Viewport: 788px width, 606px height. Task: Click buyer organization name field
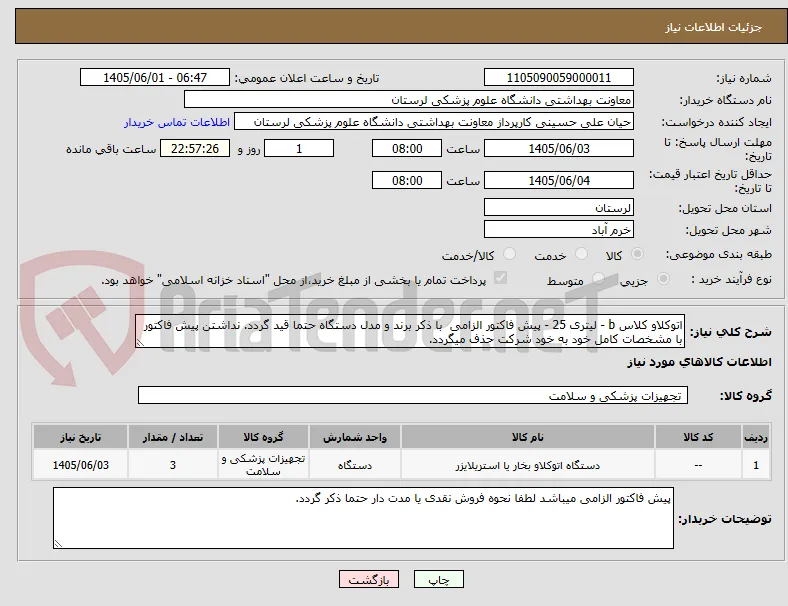tap(409, 99)
